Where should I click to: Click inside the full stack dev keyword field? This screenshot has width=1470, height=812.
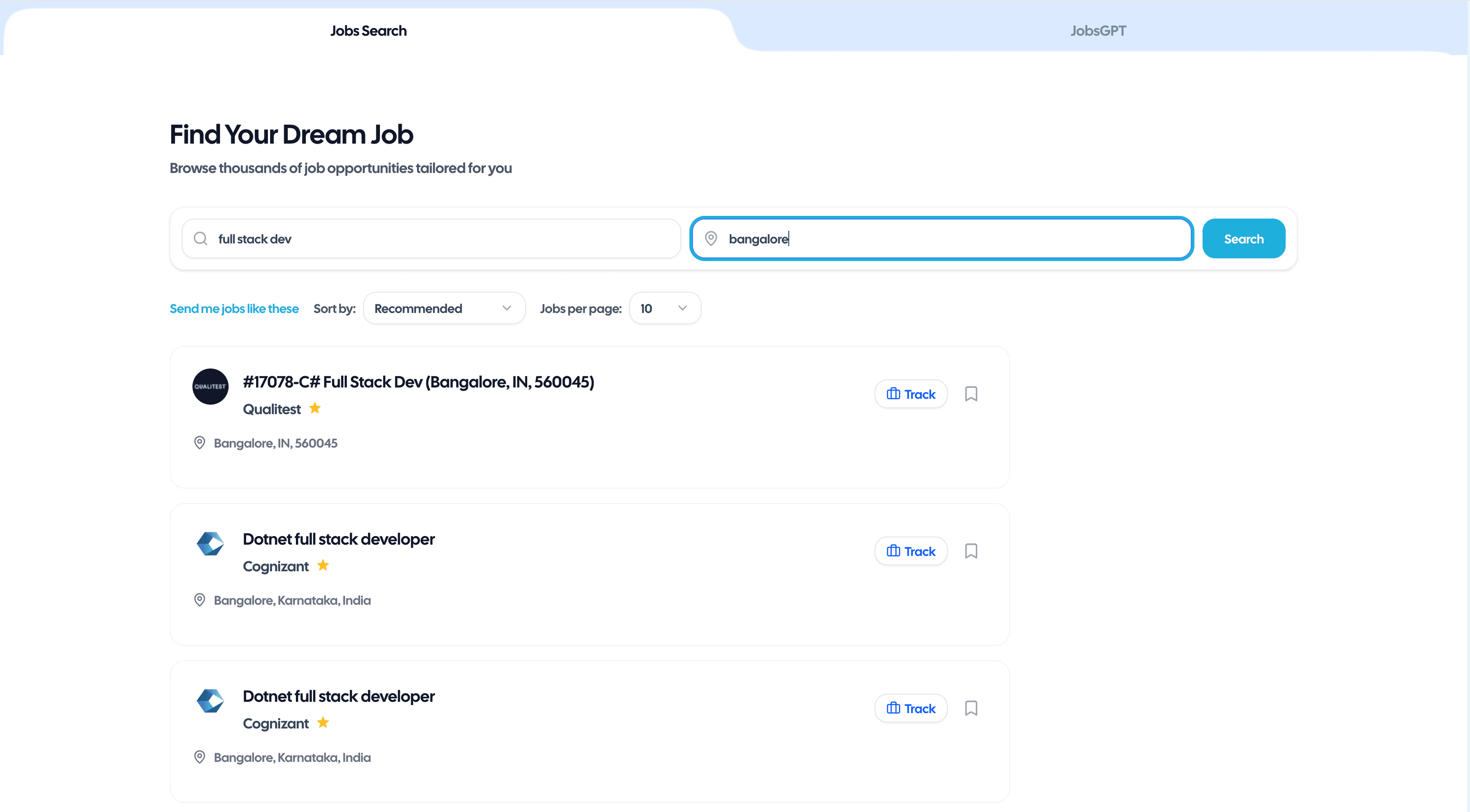(x=428, y=238)
